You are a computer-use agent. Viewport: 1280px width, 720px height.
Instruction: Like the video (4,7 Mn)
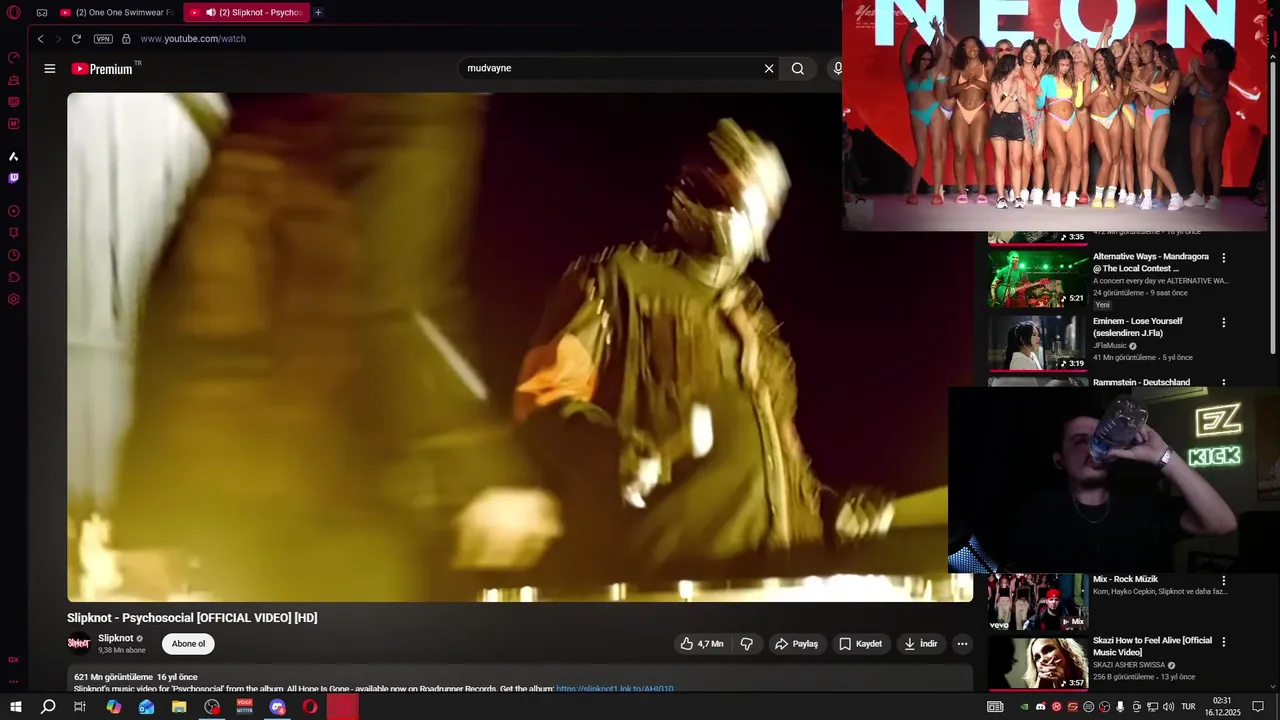coord(702,644)
